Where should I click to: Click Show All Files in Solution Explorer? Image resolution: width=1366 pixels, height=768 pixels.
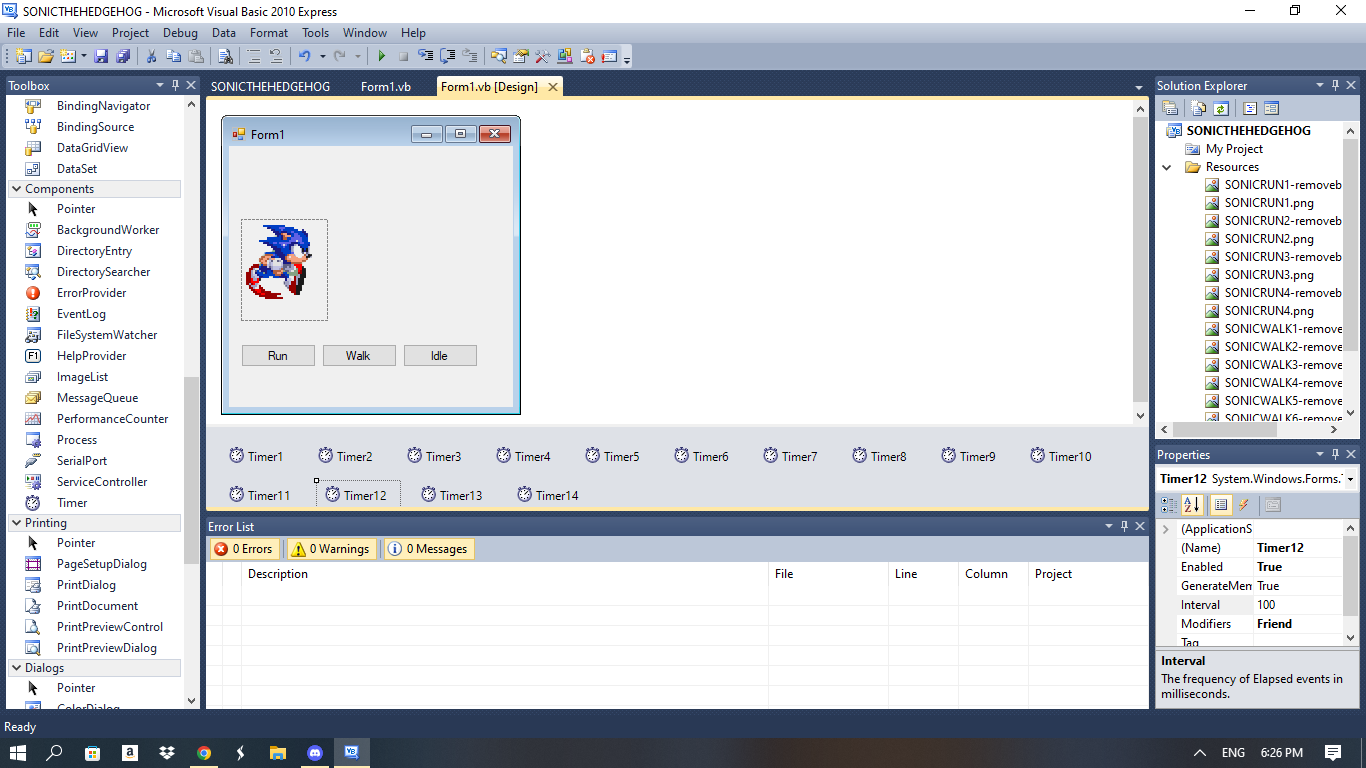(1199, 108)
